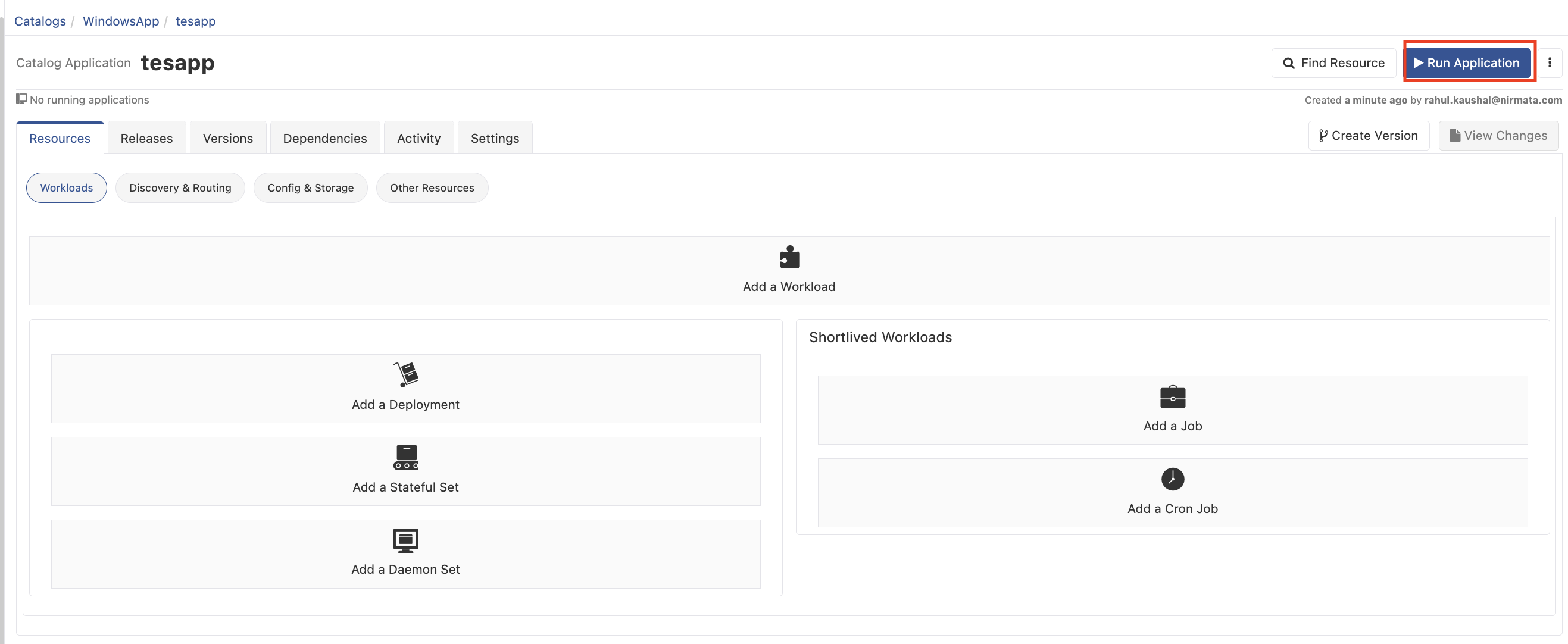This screenshot has height=644, width=1568.
Task: Click the Add a Workload label
Action: [789, 287]
